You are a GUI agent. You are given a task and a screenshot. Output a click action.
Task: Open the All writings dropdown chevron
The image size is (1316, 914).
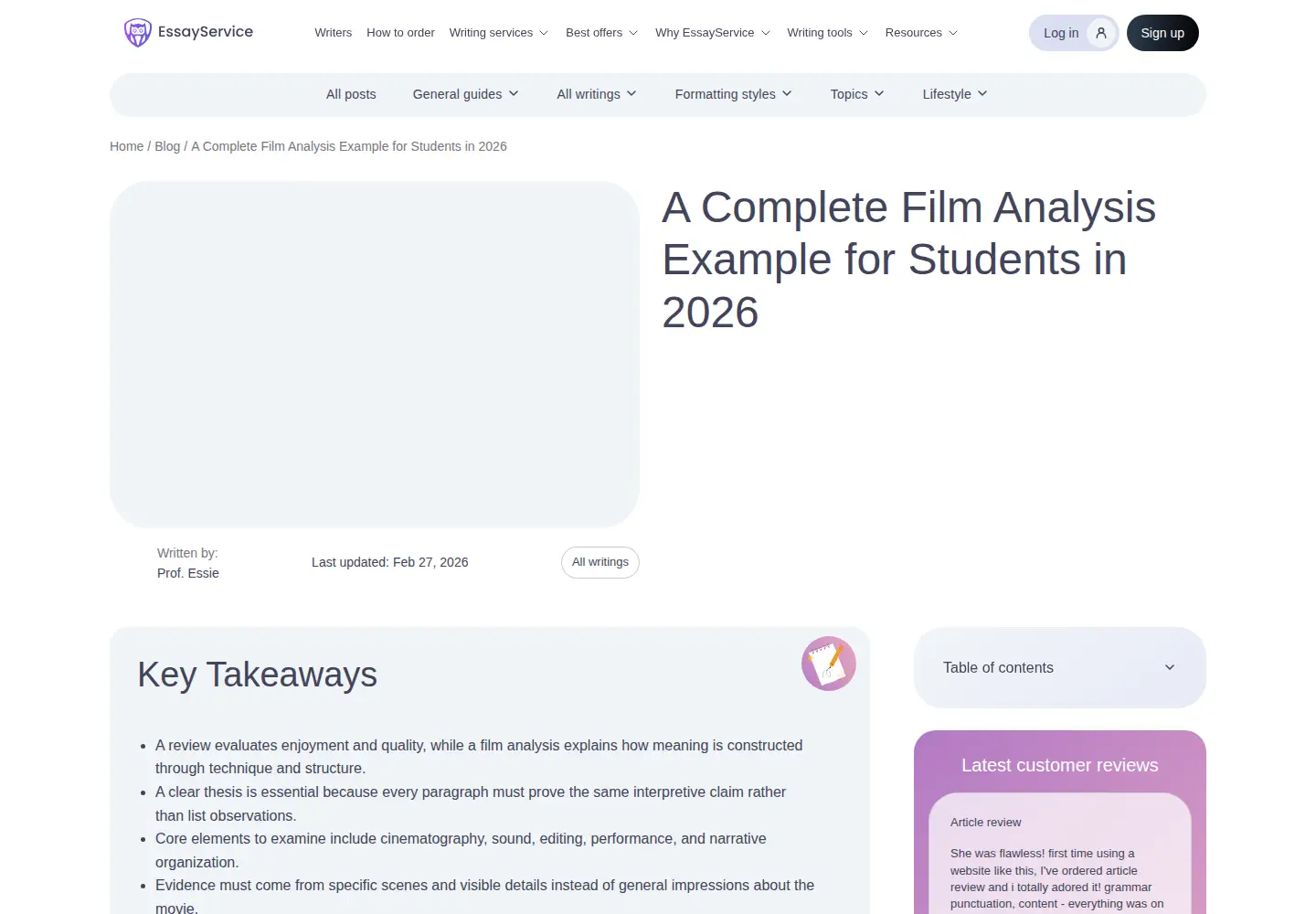[x=631, y=93]
